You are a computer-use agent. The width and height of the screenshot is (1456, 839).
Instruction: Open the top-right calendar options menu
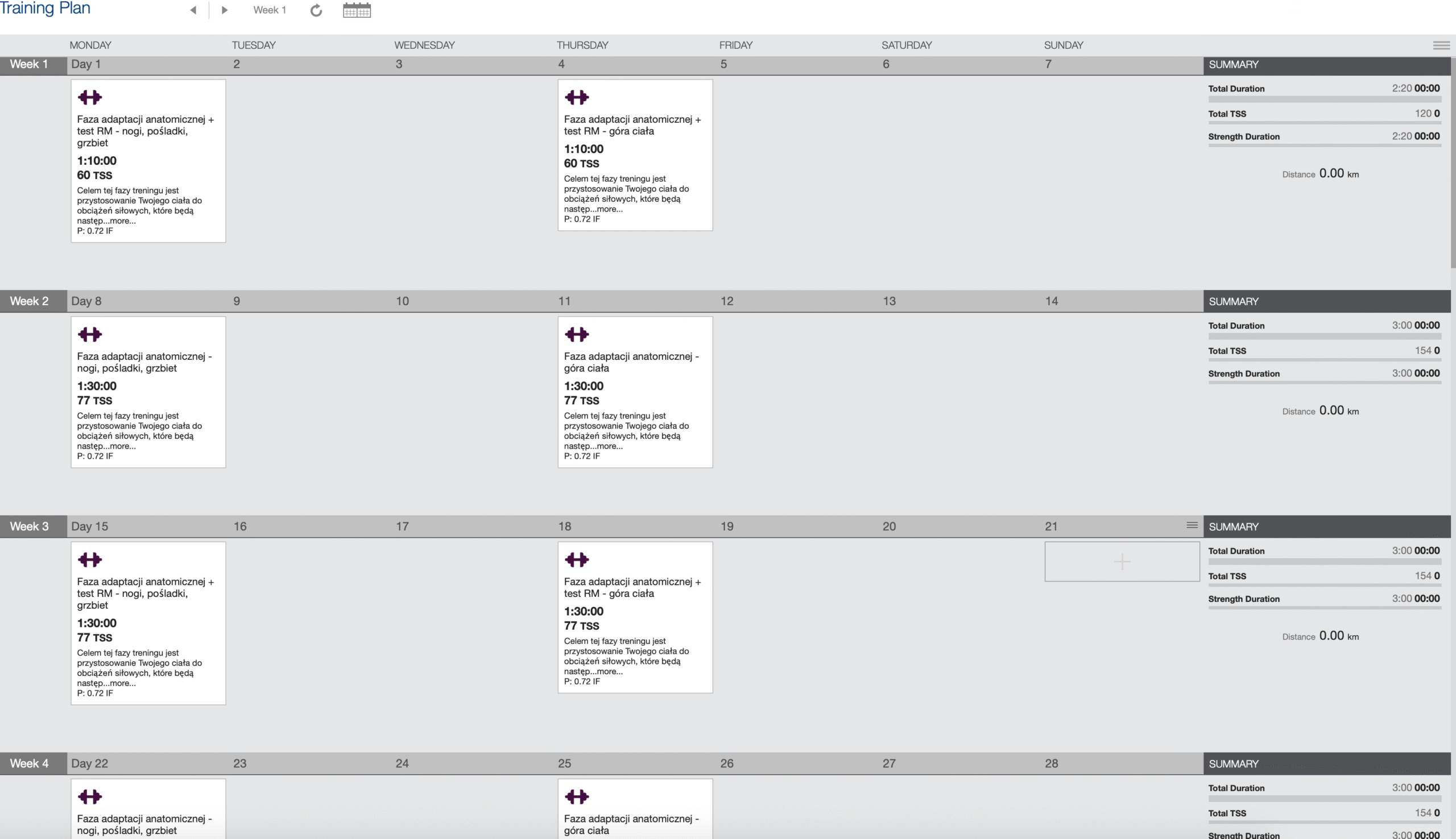(1441, 45)
